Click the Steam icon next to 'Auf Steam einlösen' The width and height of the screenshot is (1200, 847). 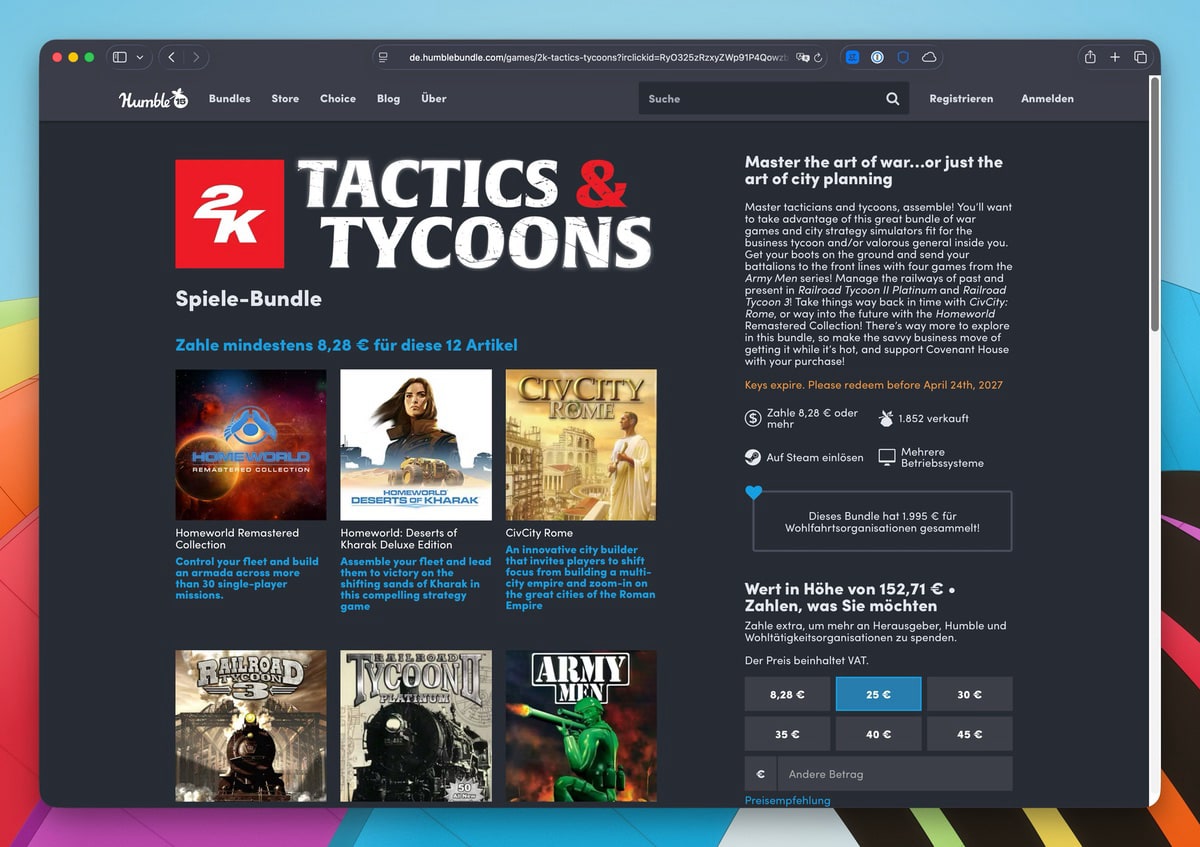tap(753, 457)
